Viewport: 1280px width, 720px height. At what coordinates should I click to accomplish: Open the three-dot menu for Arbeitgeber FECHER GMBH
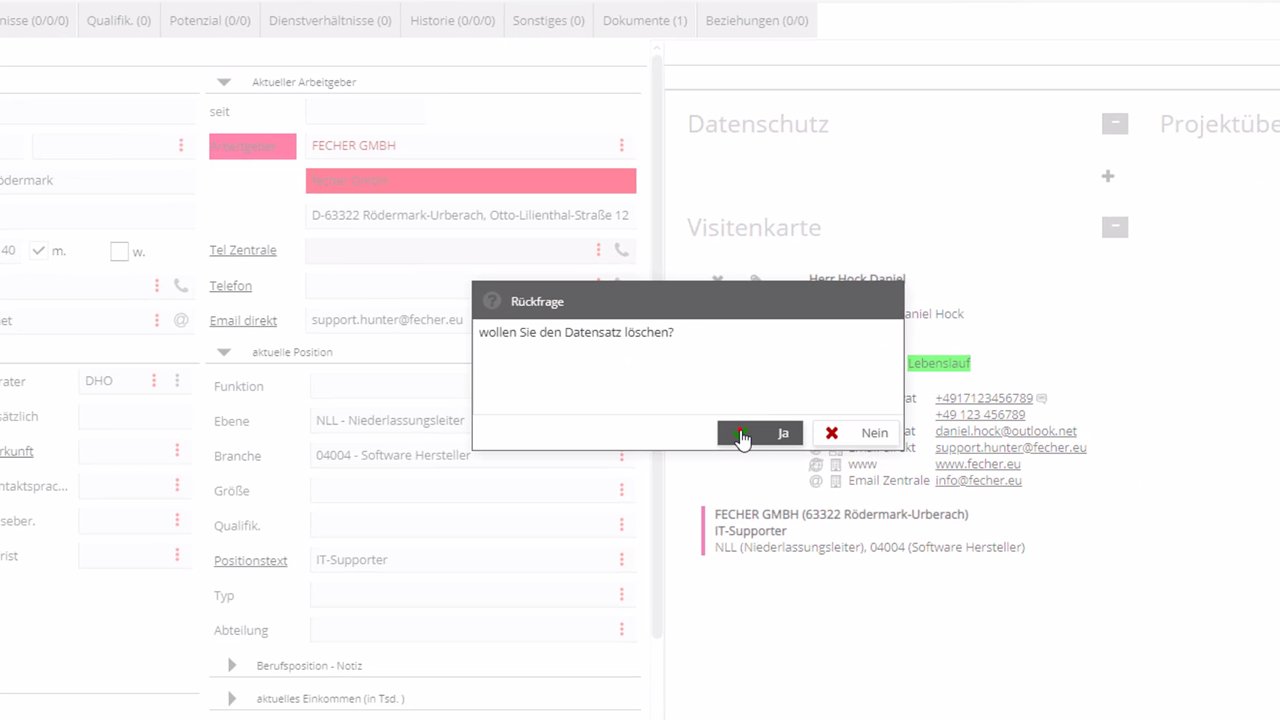(621, 146)
